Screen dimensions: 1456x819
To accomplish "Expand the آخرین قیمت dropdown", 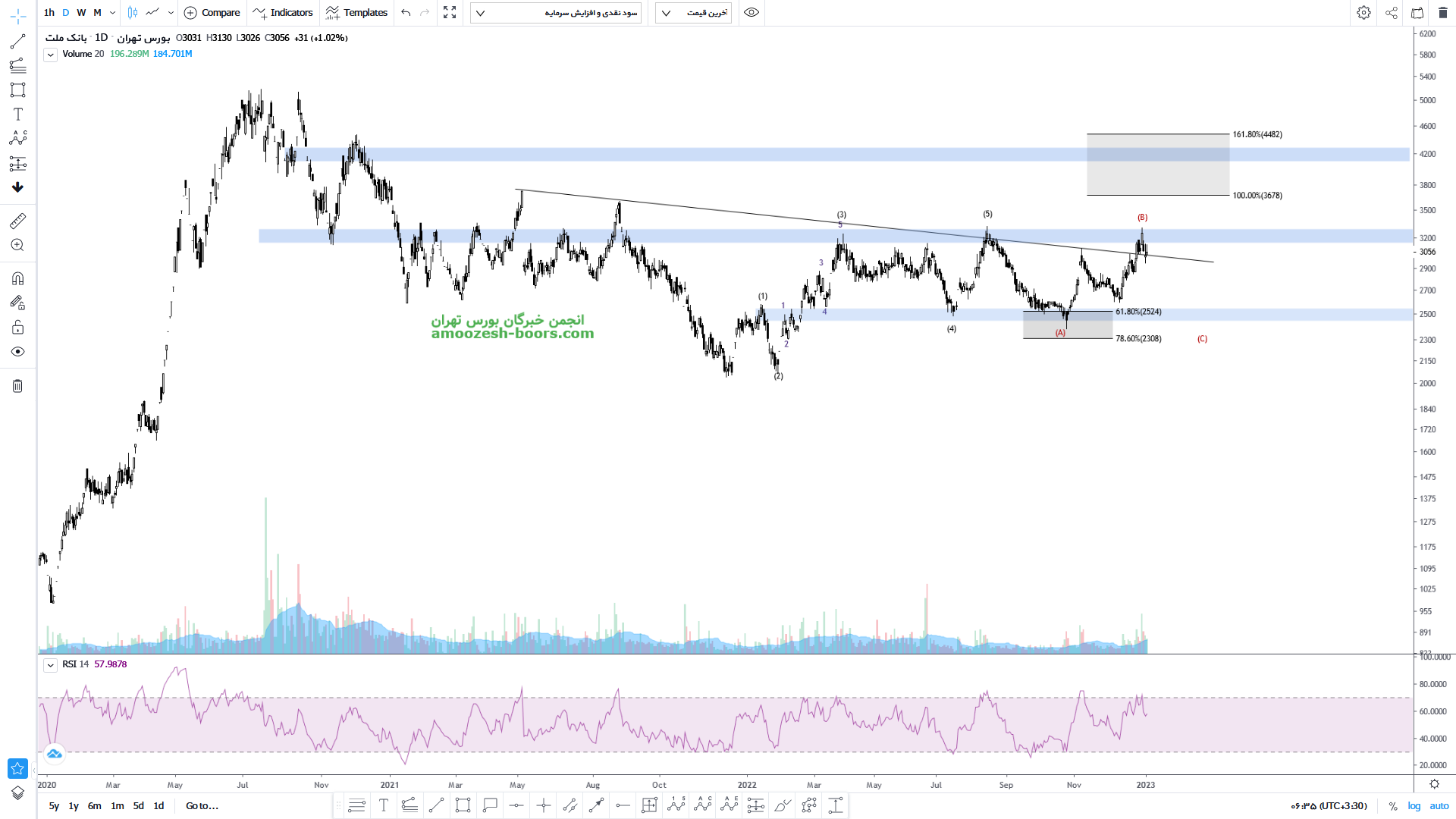I will (x=693, y=13).
